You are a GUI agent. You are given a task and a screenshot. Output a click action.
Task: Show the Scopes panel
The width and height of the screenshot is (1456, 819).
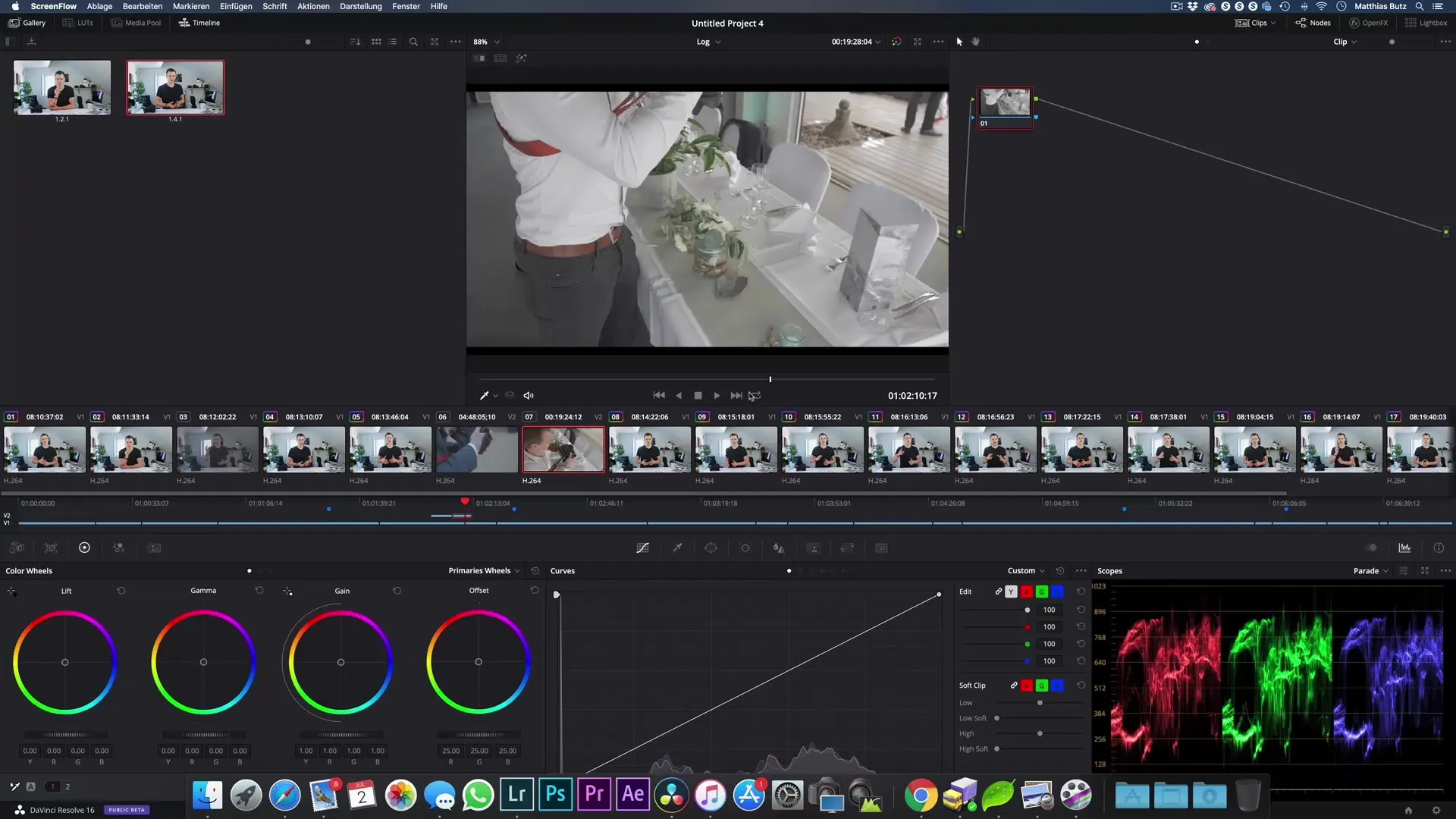click(1404, 548)
